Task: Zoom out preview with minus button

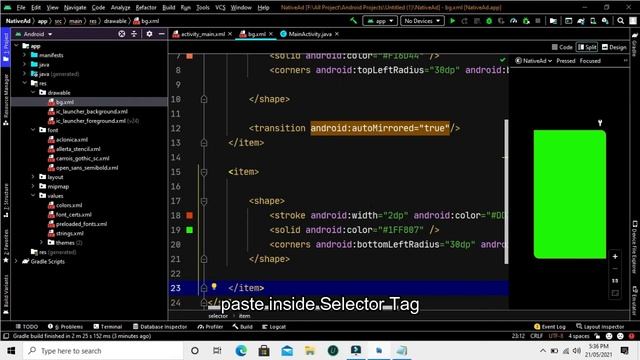Action: pos(615,269)
